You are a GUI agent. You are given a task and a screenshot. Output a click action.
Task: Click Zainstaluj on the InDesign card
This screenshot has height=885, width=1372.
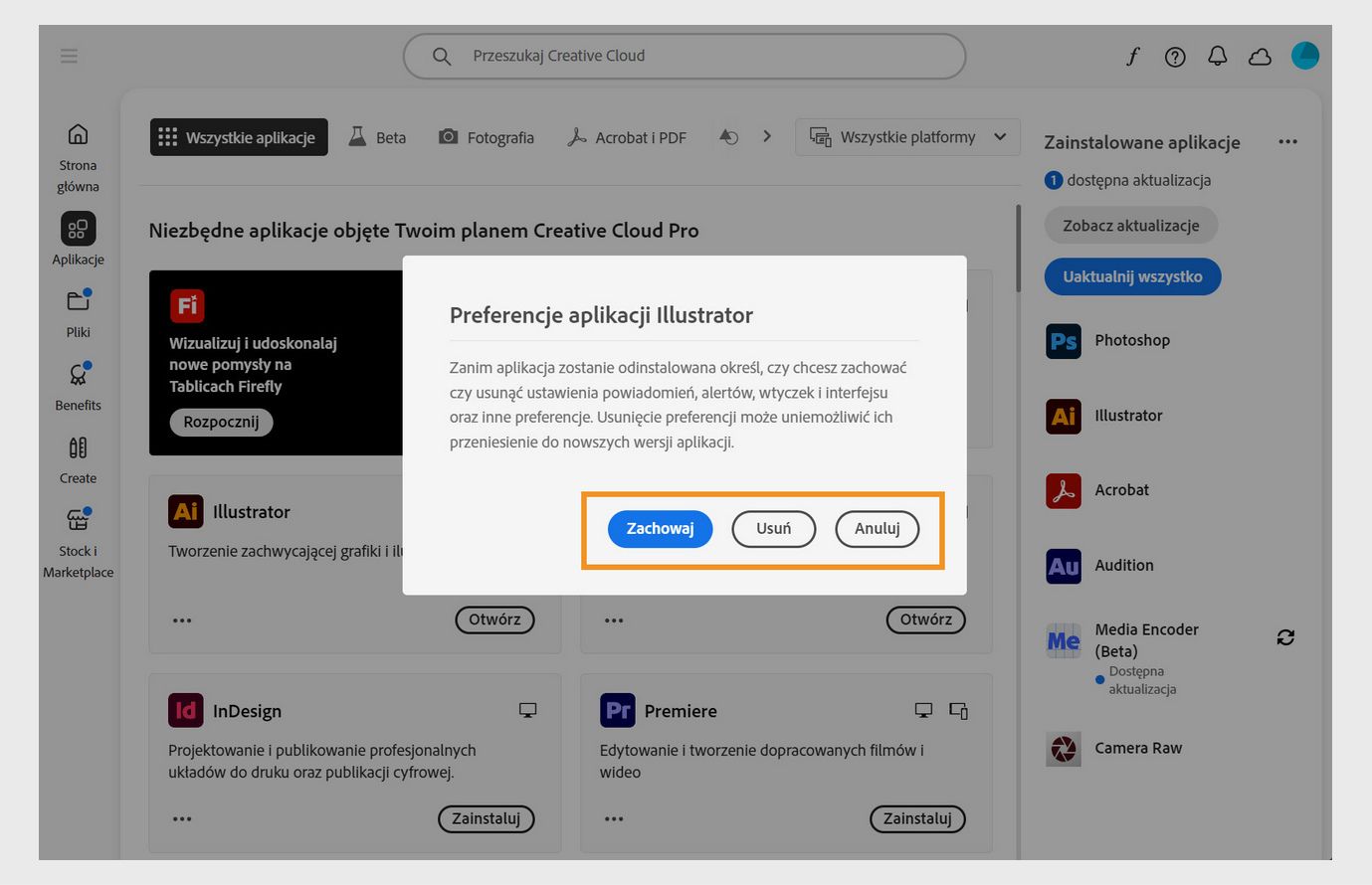pos(487,818)
